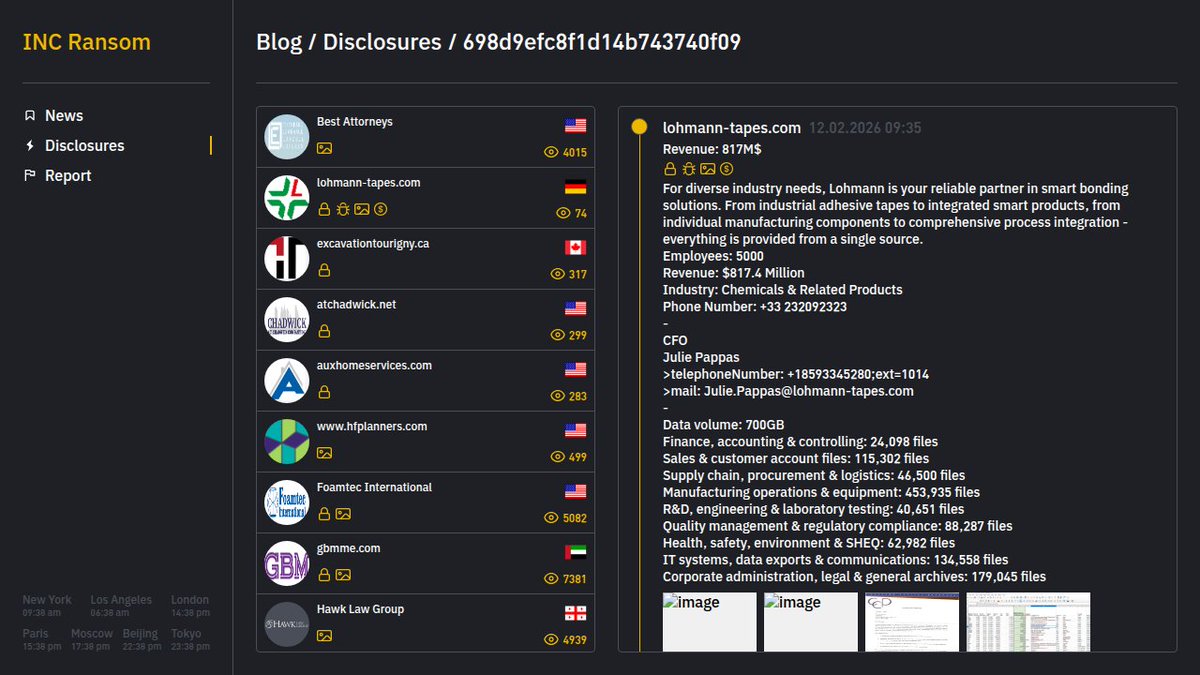Click the eye icon next to 499 views
This screenshot has height=675, width=1200.
[557, 458]
